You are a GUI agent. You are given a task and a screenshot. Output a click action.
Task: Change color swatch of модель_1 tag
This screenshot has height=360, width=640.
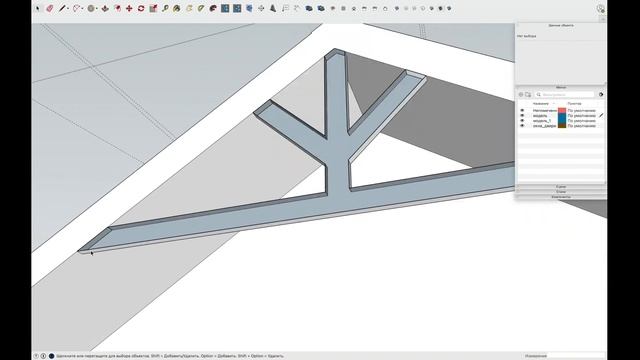point(562,121)
